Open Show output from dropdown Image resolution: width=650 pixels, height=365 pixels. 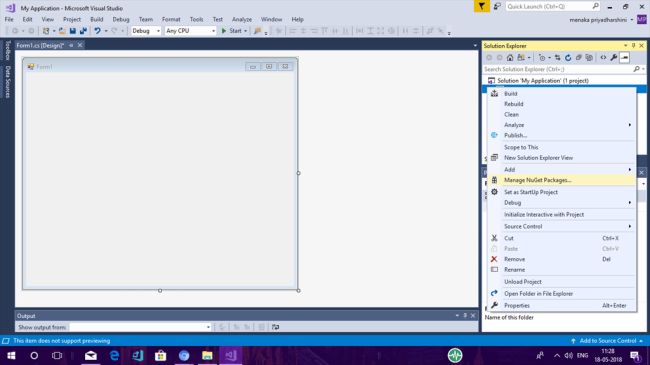[141, 327]
